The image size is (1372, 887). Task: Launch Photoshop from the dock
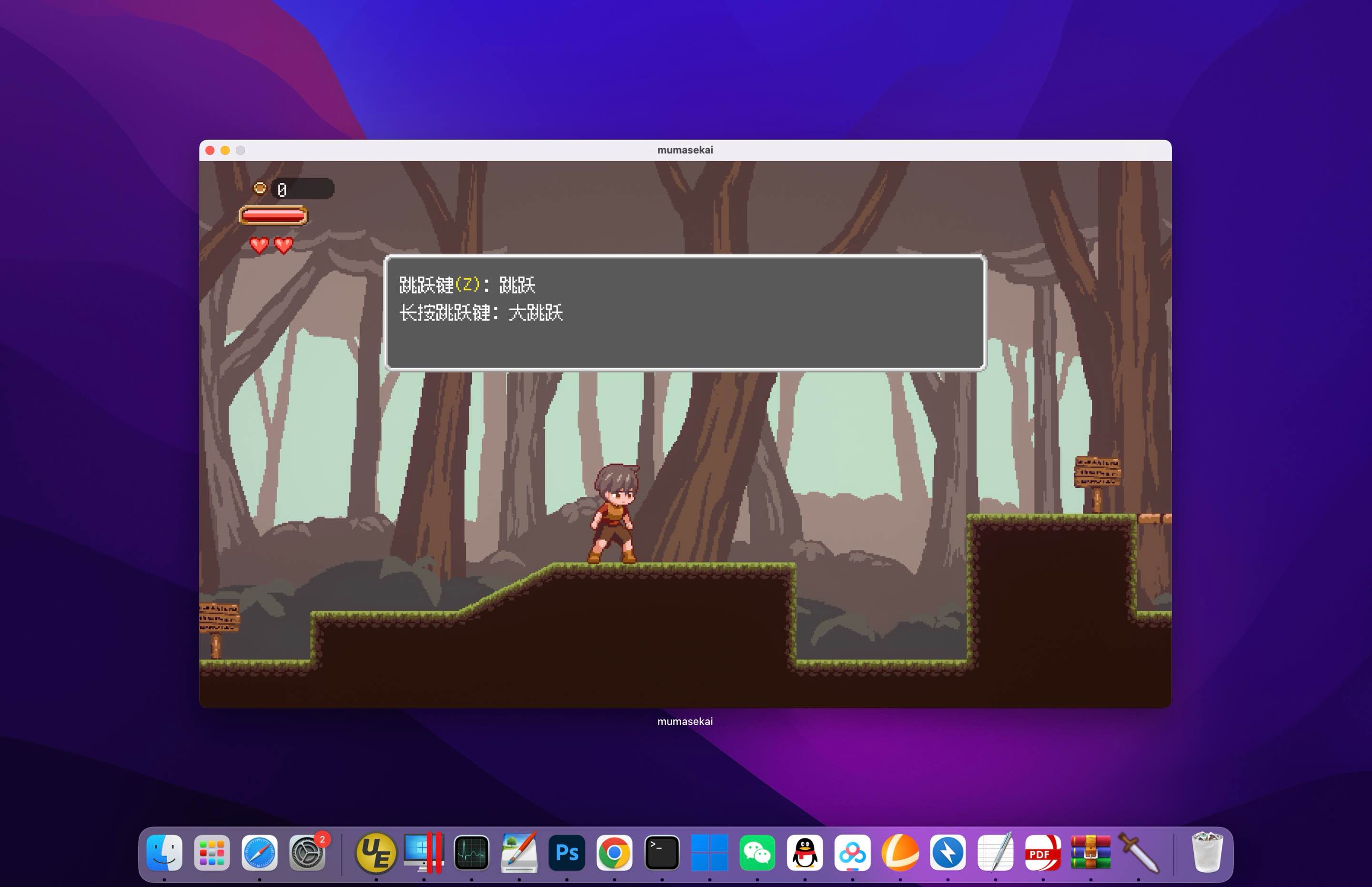coord(567,852)
